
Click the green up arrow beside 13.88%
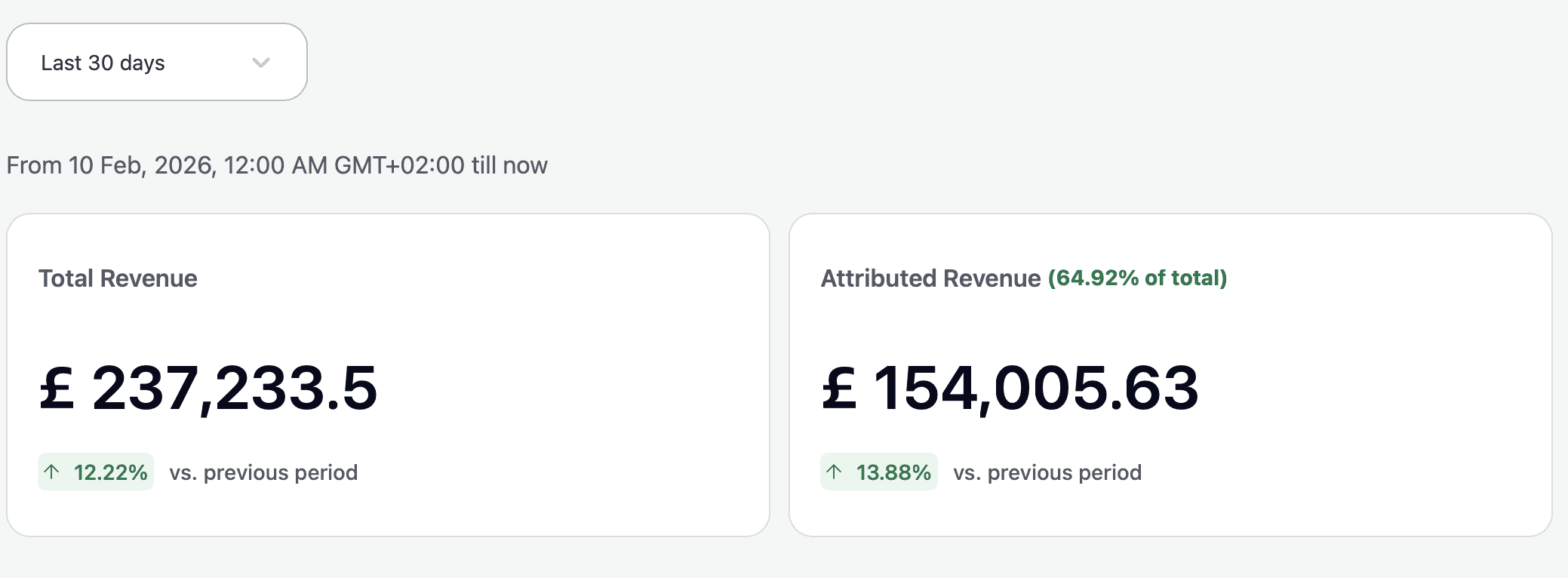(834, 472)
